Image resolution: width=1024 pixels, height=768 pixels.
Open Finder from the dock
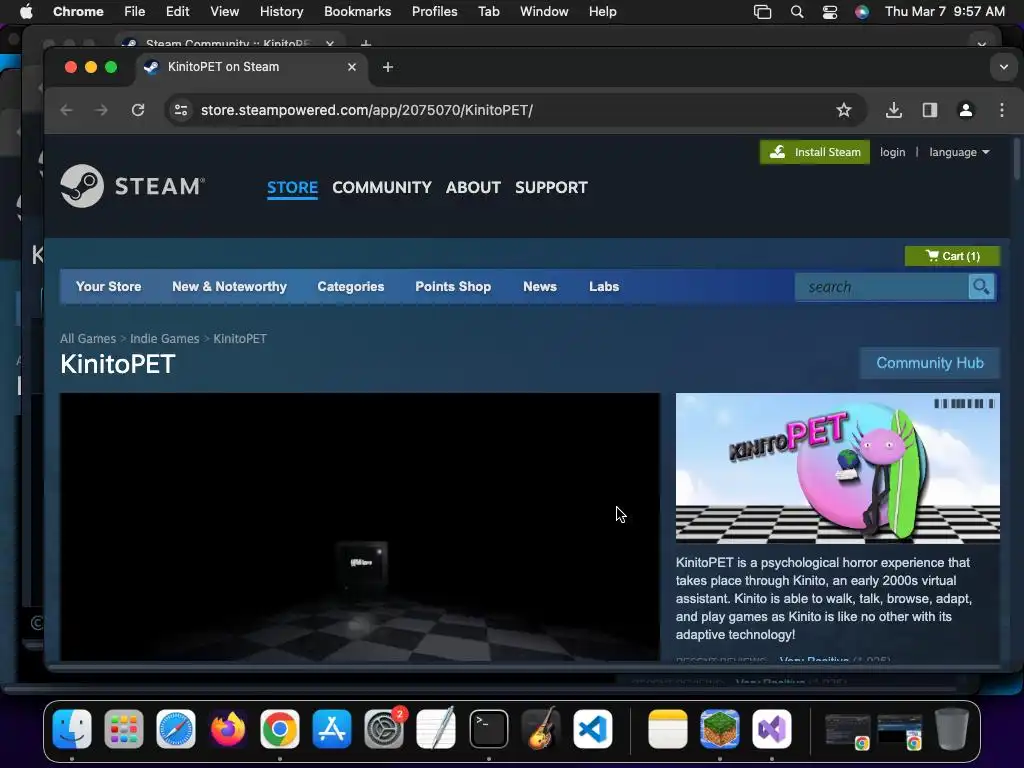72,729
